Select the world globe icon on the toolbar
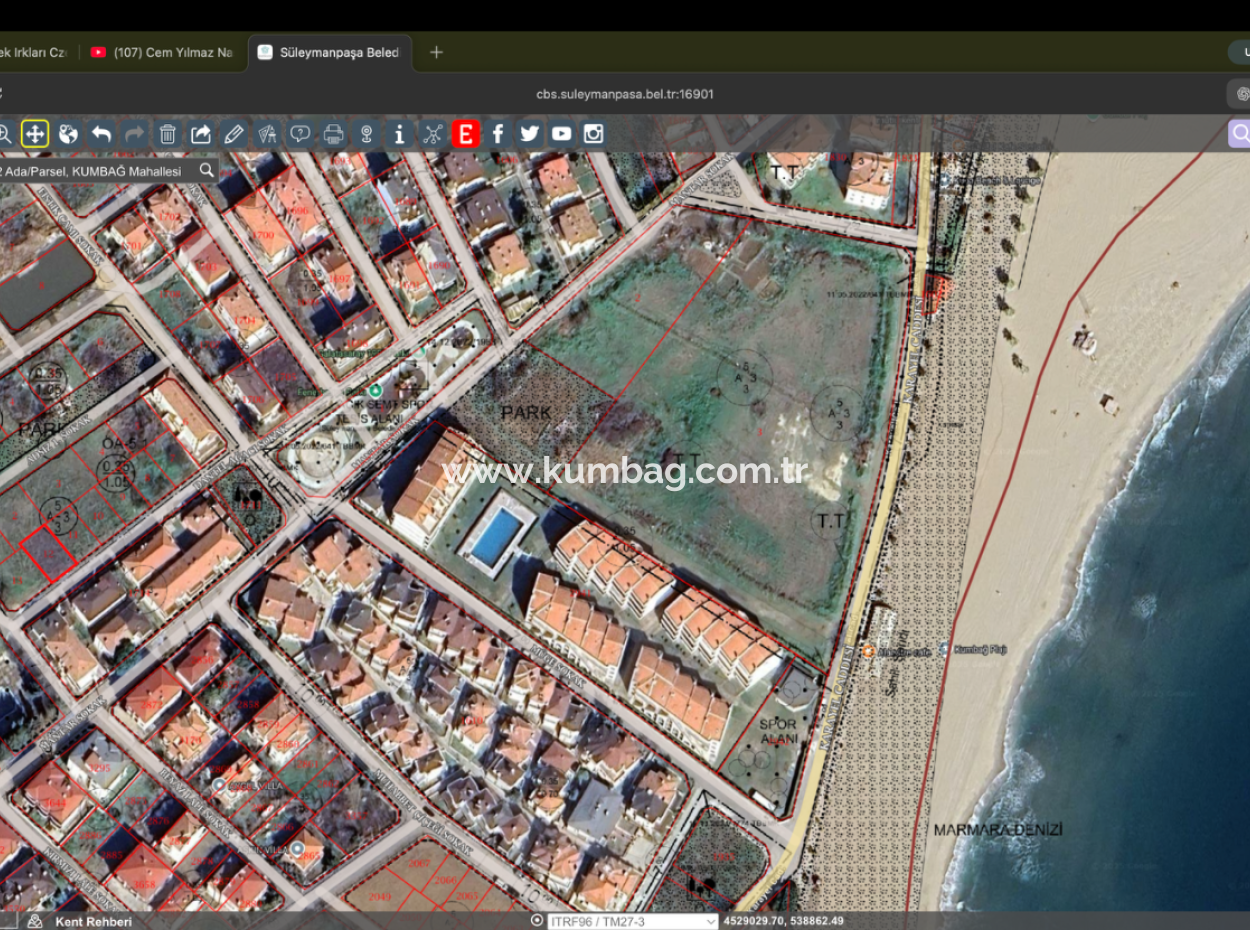1250x930 pixels. pyautogui.click(x=66, y=133)
